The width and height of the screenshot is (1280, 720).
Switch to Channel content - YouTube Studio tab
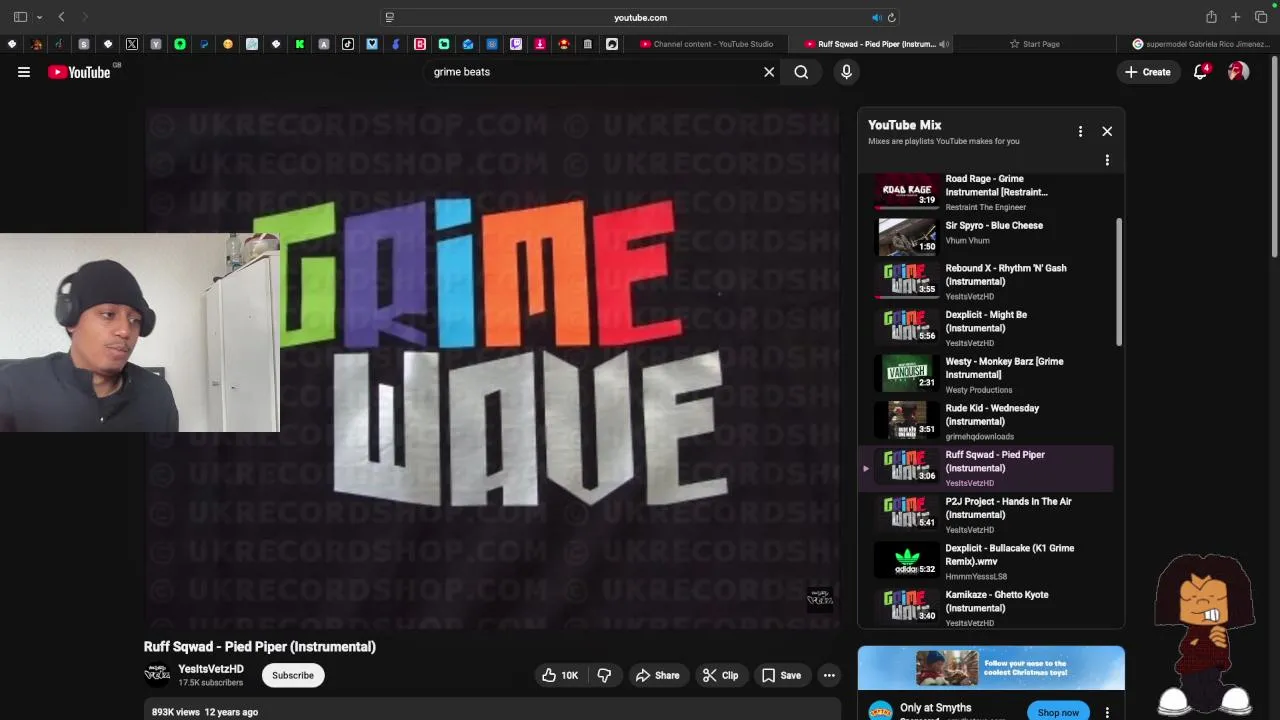point(707,44)
